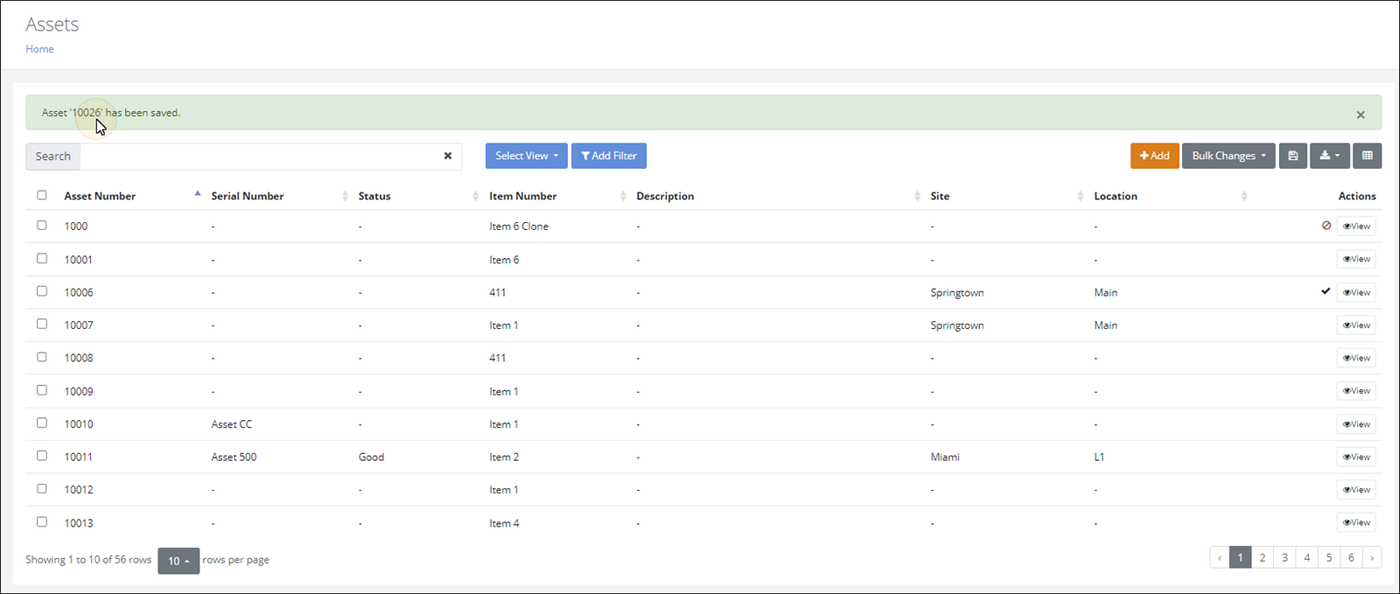Clear search with the X icon

[448, 156]
